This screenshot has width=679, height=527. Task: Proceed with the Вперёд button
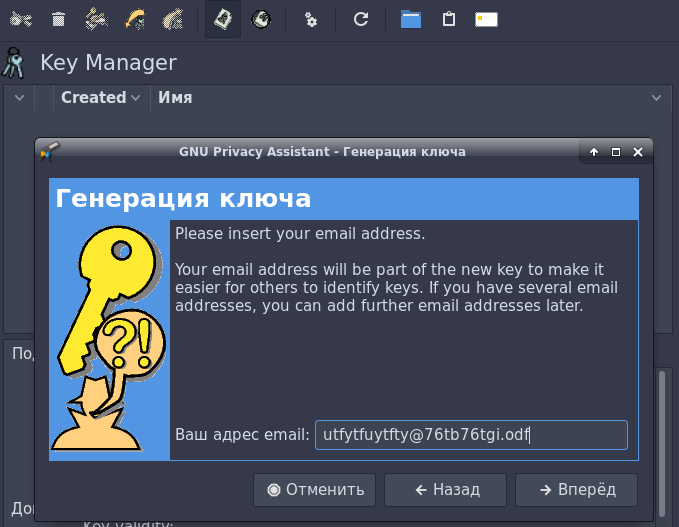[576, 490]
